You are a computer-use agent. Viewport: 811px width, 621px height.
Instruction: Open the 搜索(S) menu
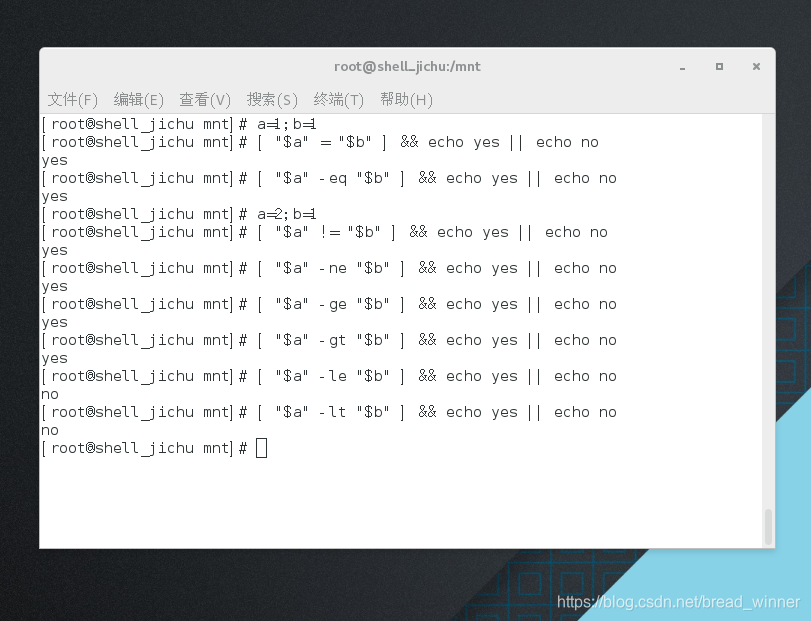coord(272,99)
